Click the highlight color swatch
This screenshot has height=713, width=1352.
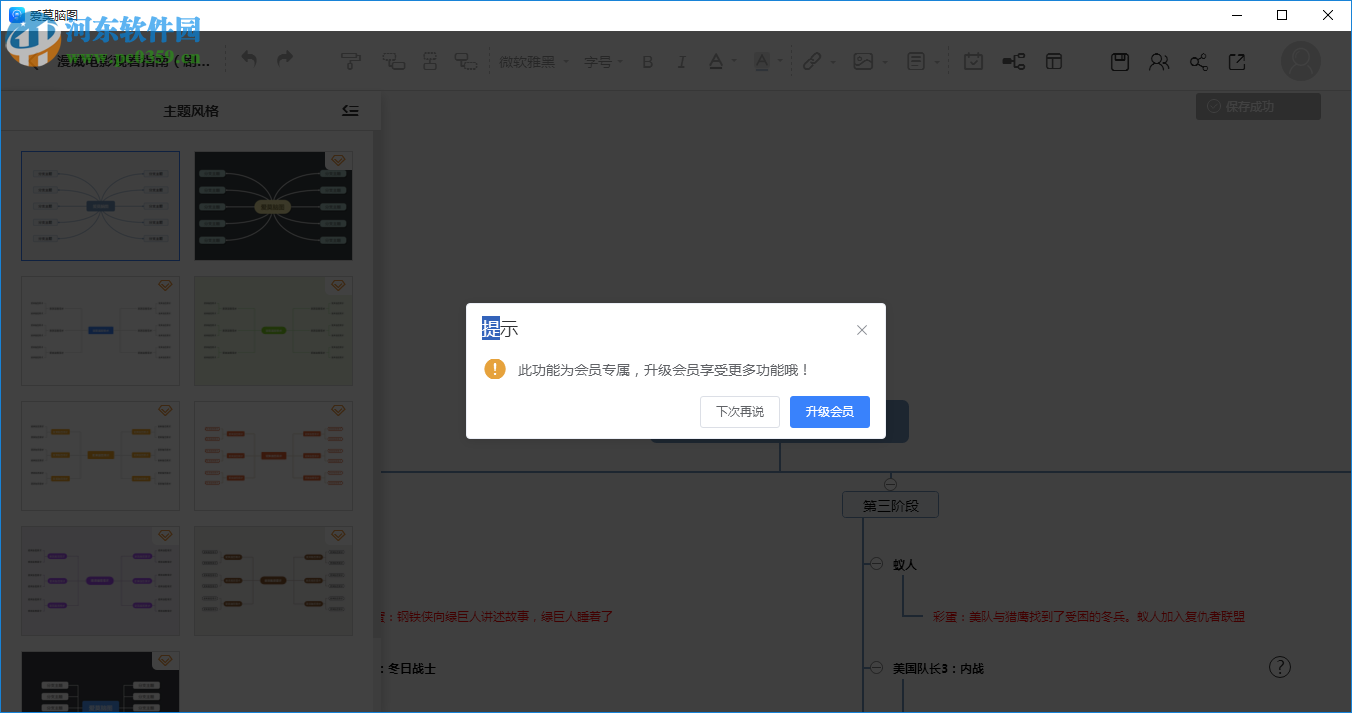point(762,61)
